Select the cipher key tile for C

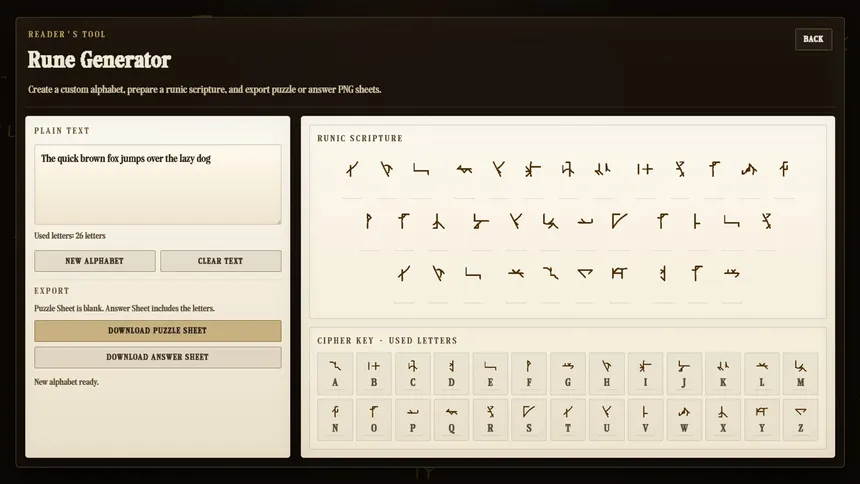(412, 374)
